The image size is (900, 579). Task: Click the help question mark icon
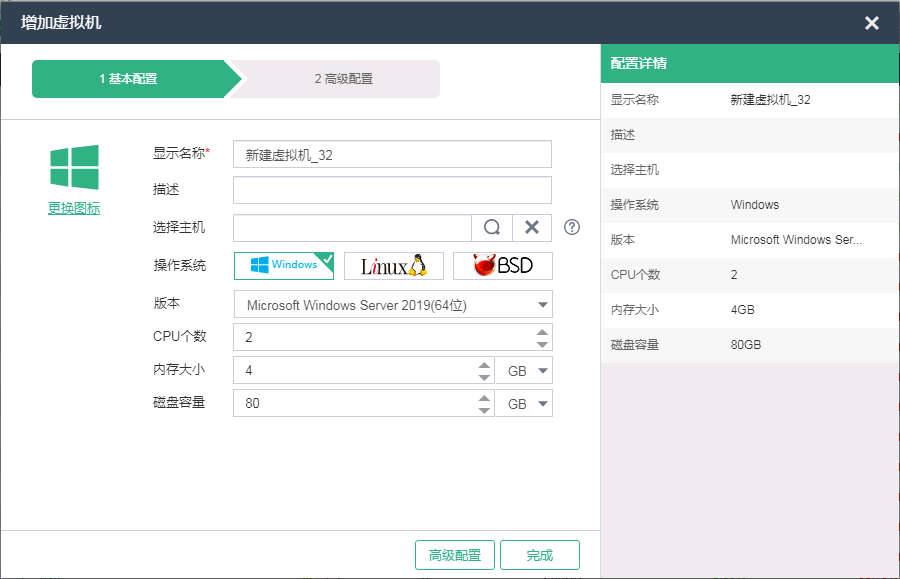pos(572,228)
